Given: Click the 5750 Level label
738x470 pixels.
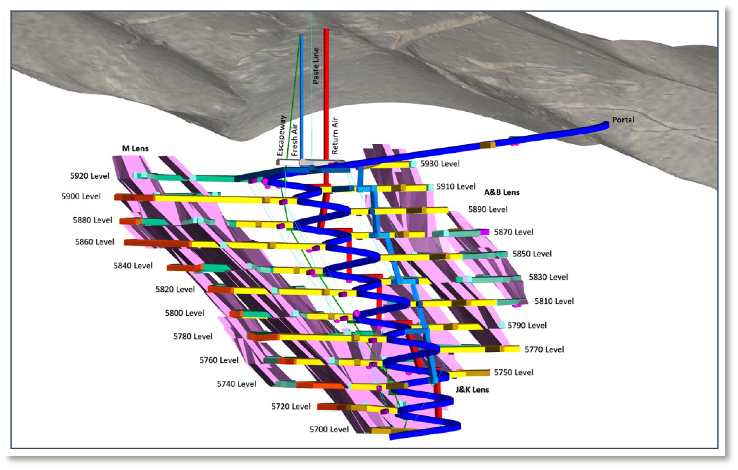Looking at the screenshot, I should click(513, 372).
